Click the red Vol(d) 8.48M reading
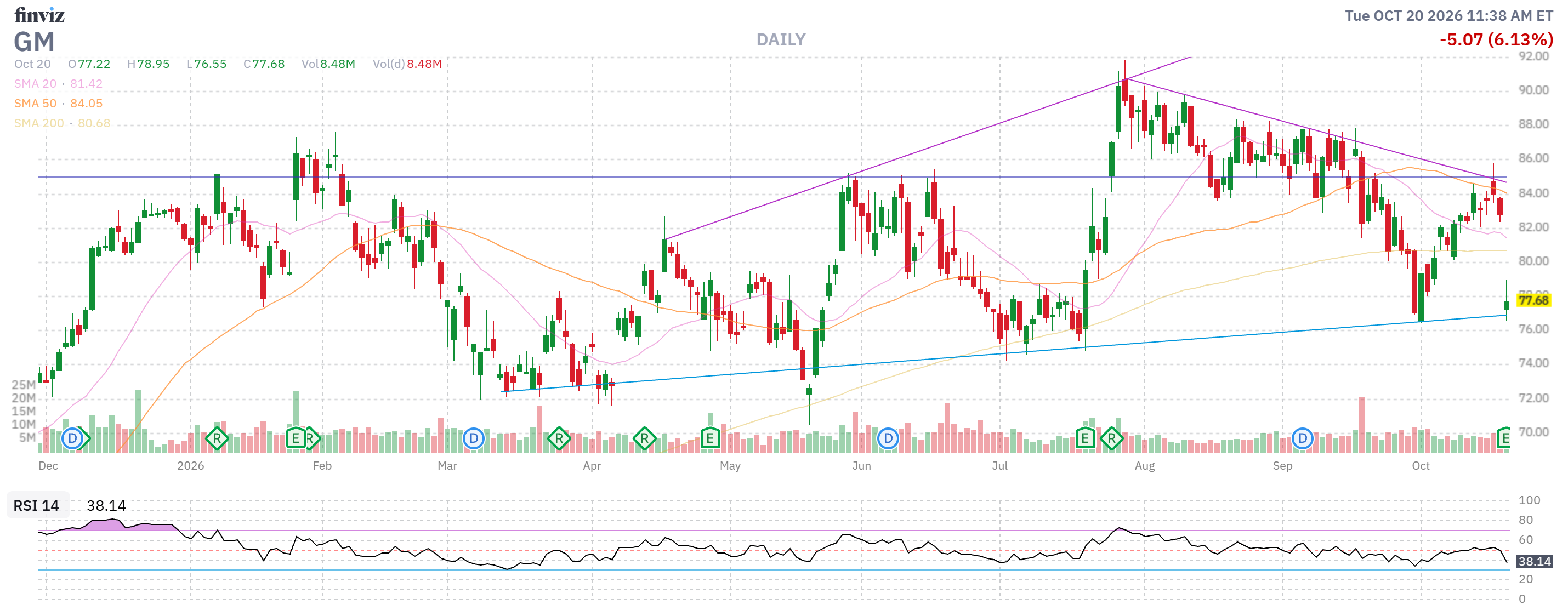This screenshot has width=1568, height=616. point(407,64)
